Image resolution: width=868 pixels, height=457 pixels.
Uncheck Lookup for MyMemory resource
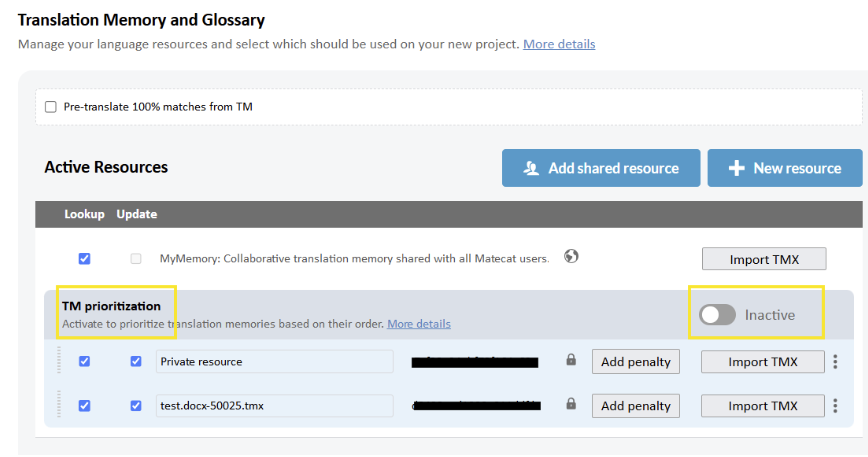84,258
